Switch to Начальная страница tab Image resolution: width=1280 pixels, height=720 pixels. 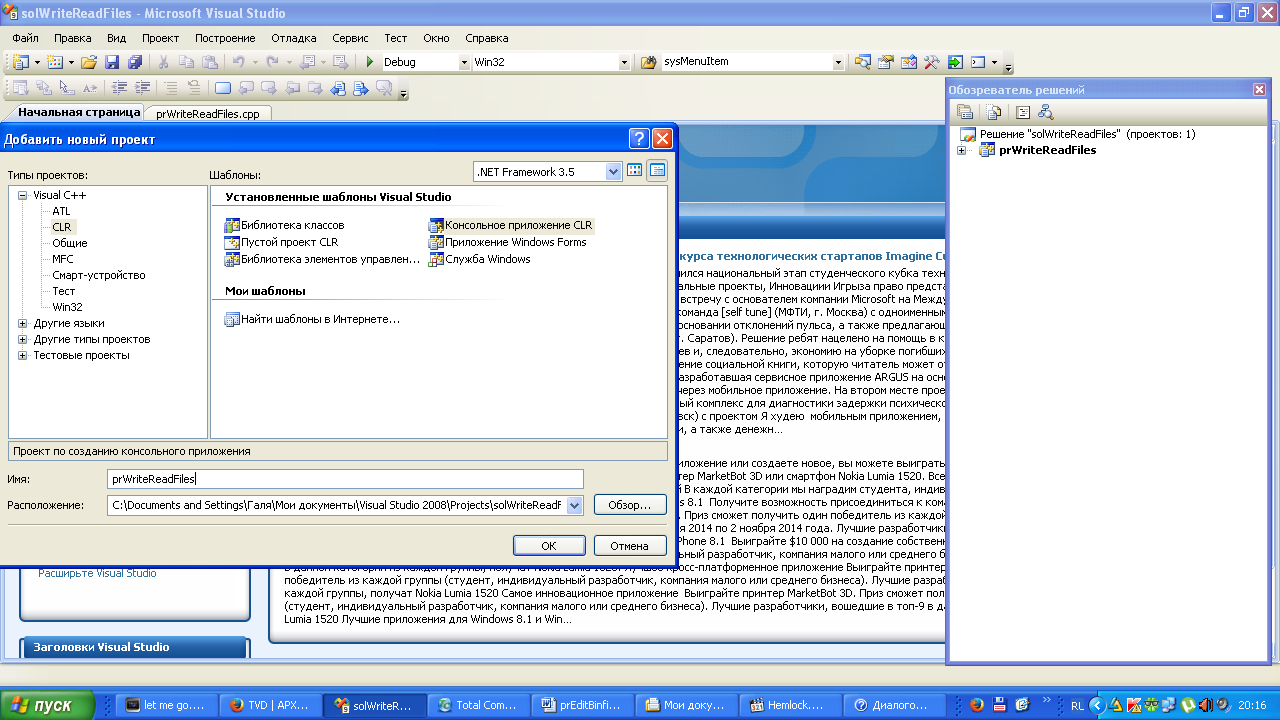click(x=79, y=113)
